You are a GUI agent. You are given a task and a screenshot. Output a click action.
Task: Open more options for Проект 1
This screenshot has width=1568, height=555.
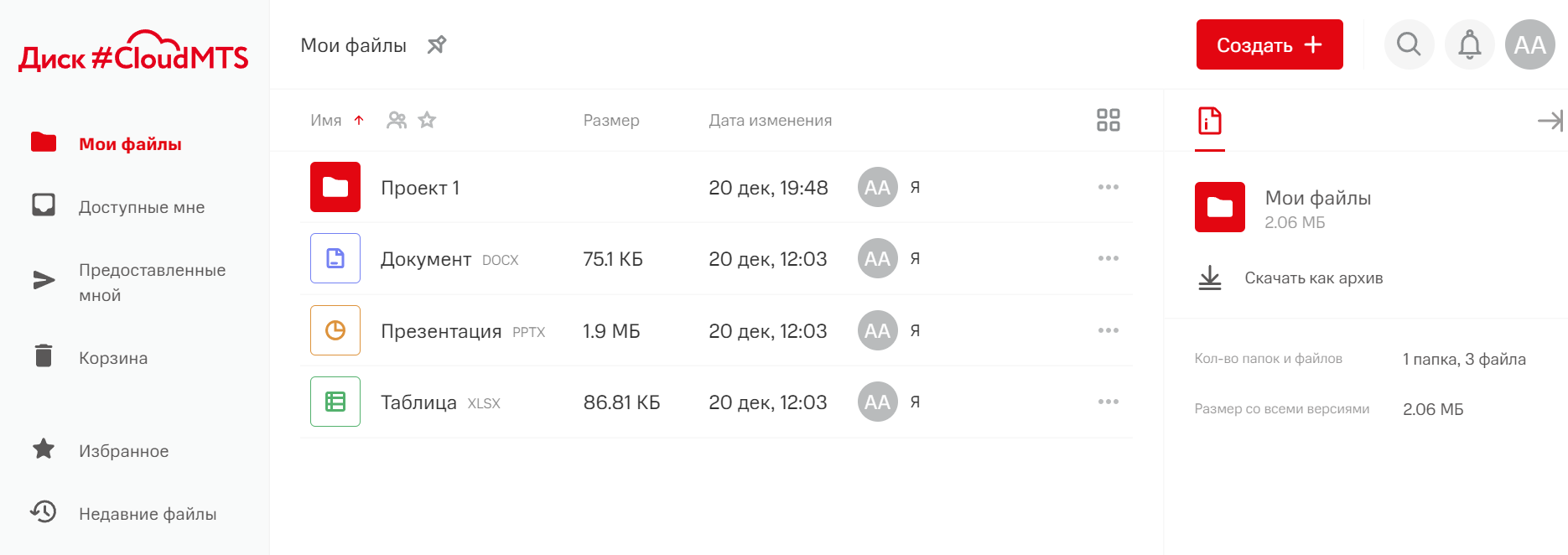(1108, 187)
